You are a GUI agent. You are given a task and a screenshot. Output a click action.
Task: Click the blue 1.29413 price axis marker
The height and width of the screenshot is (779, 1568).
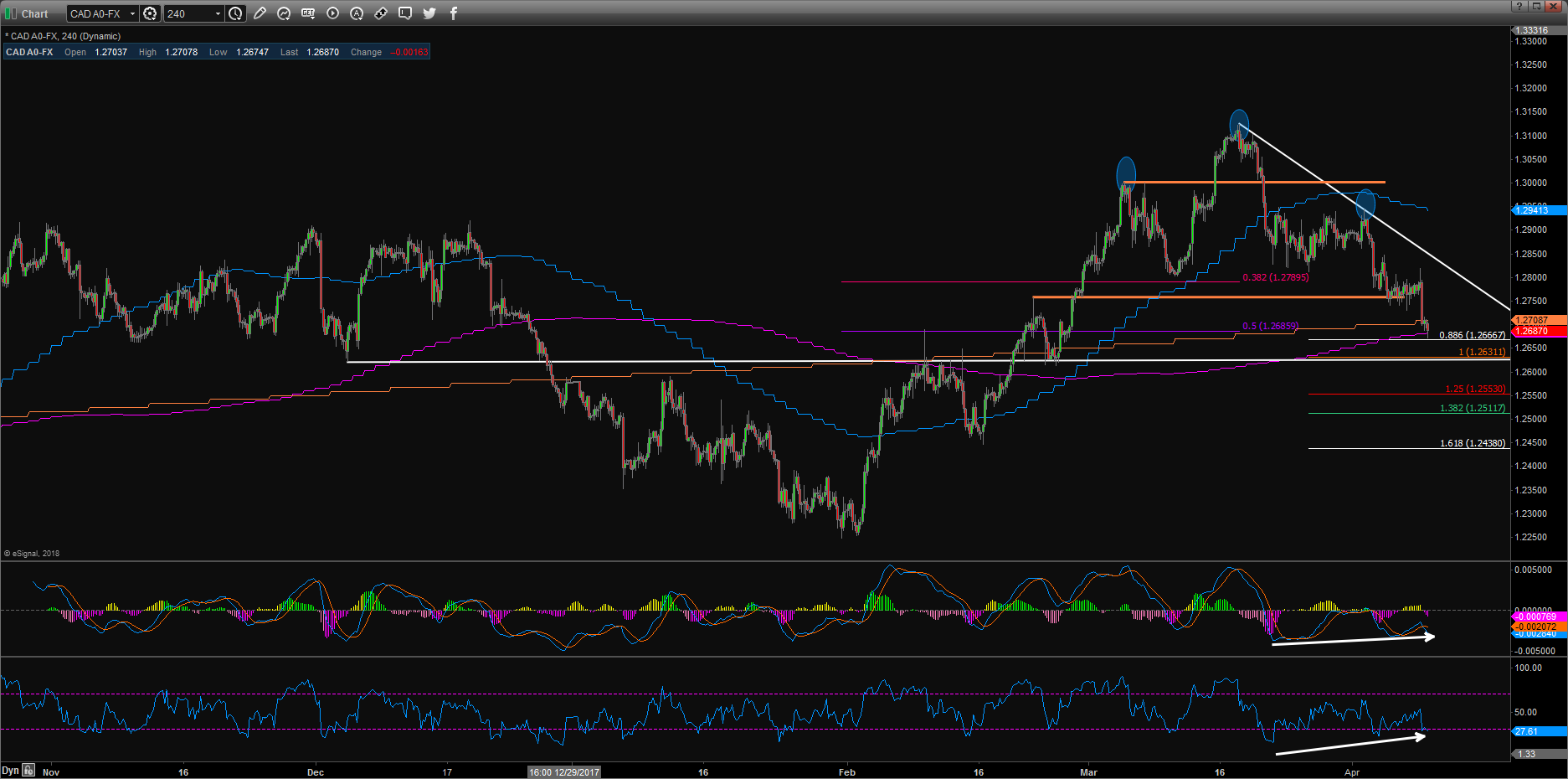click(x=1539, y=210)
